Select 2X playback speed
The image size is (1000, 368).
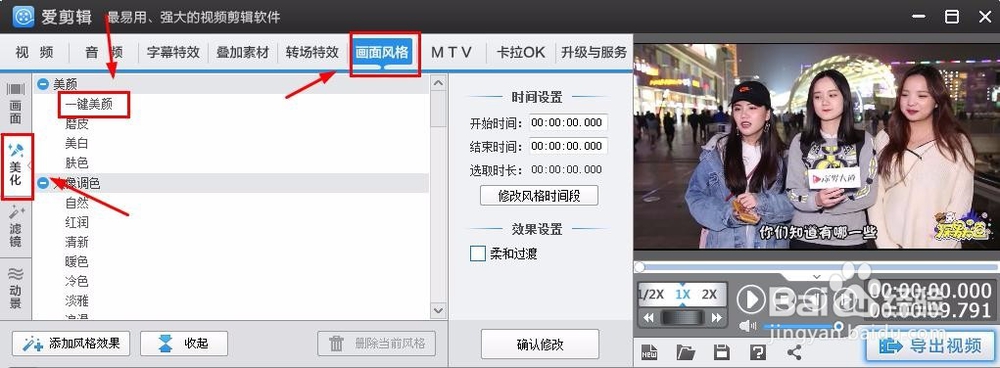pos(709,295)
